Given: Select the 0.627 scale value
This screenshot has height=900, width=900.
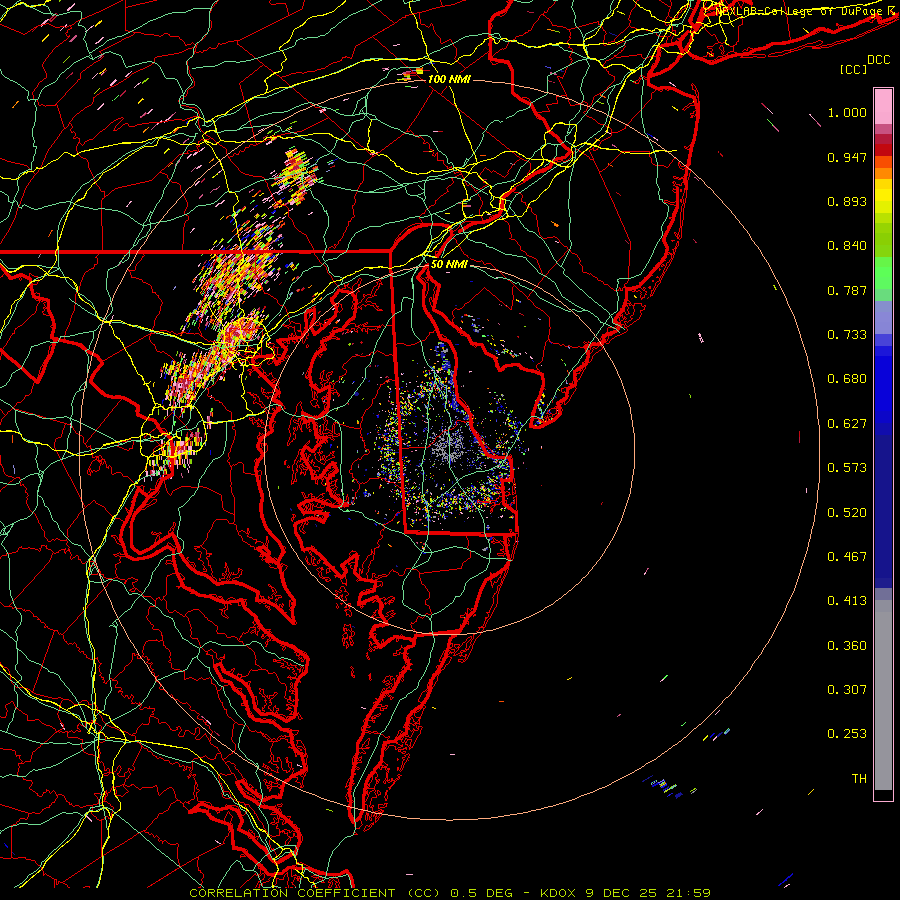Looking at the screenshot, I should point(847,424).
